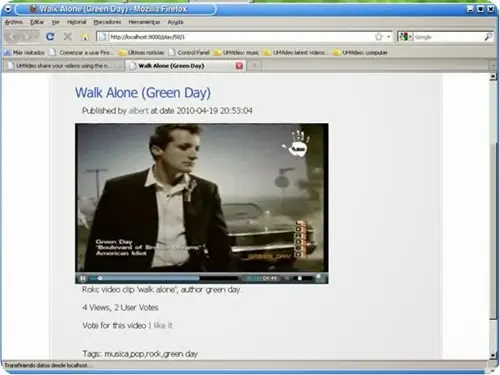Click the page scrollbar up arrow
The width and height of the screenshot is (500, 375).
[x=493, y=77]
